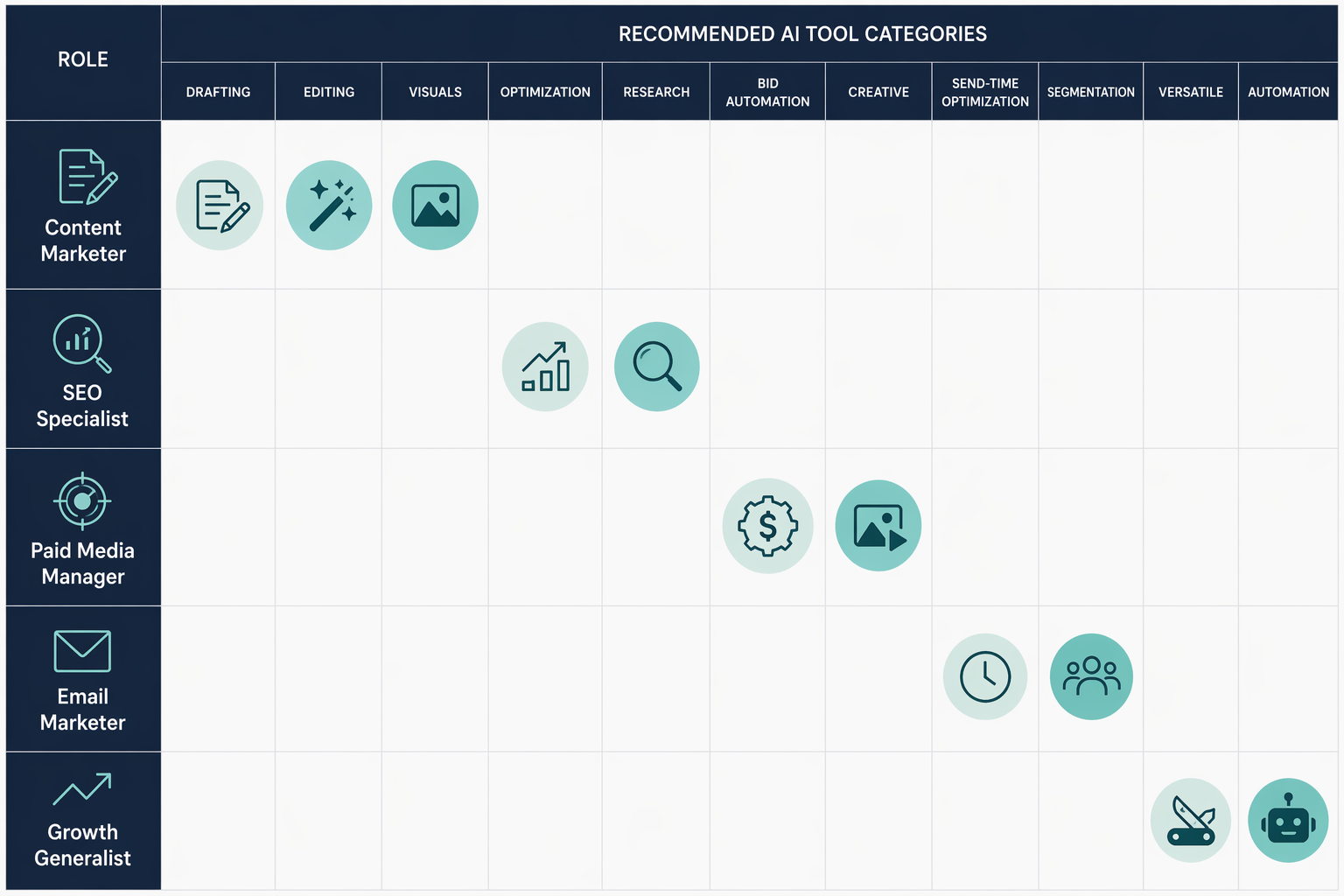Click the SEO Specialist row label

click(82, 406)
